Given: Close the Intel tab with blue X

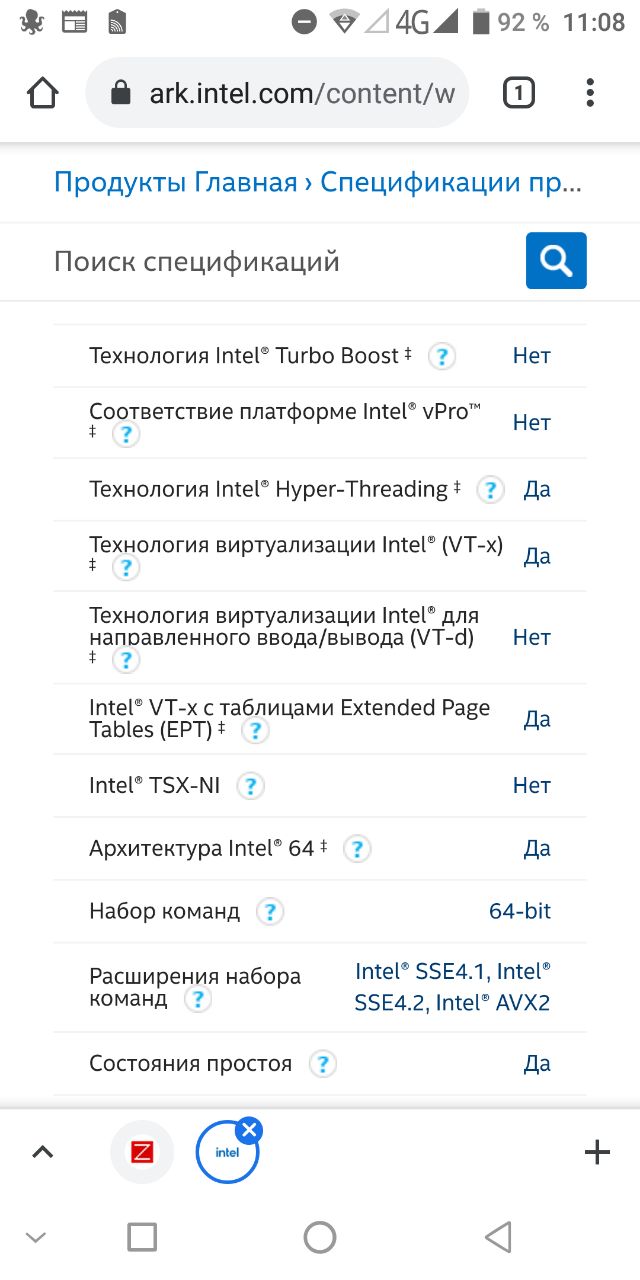Looking at the screenshot, I should coord(249,1130).
